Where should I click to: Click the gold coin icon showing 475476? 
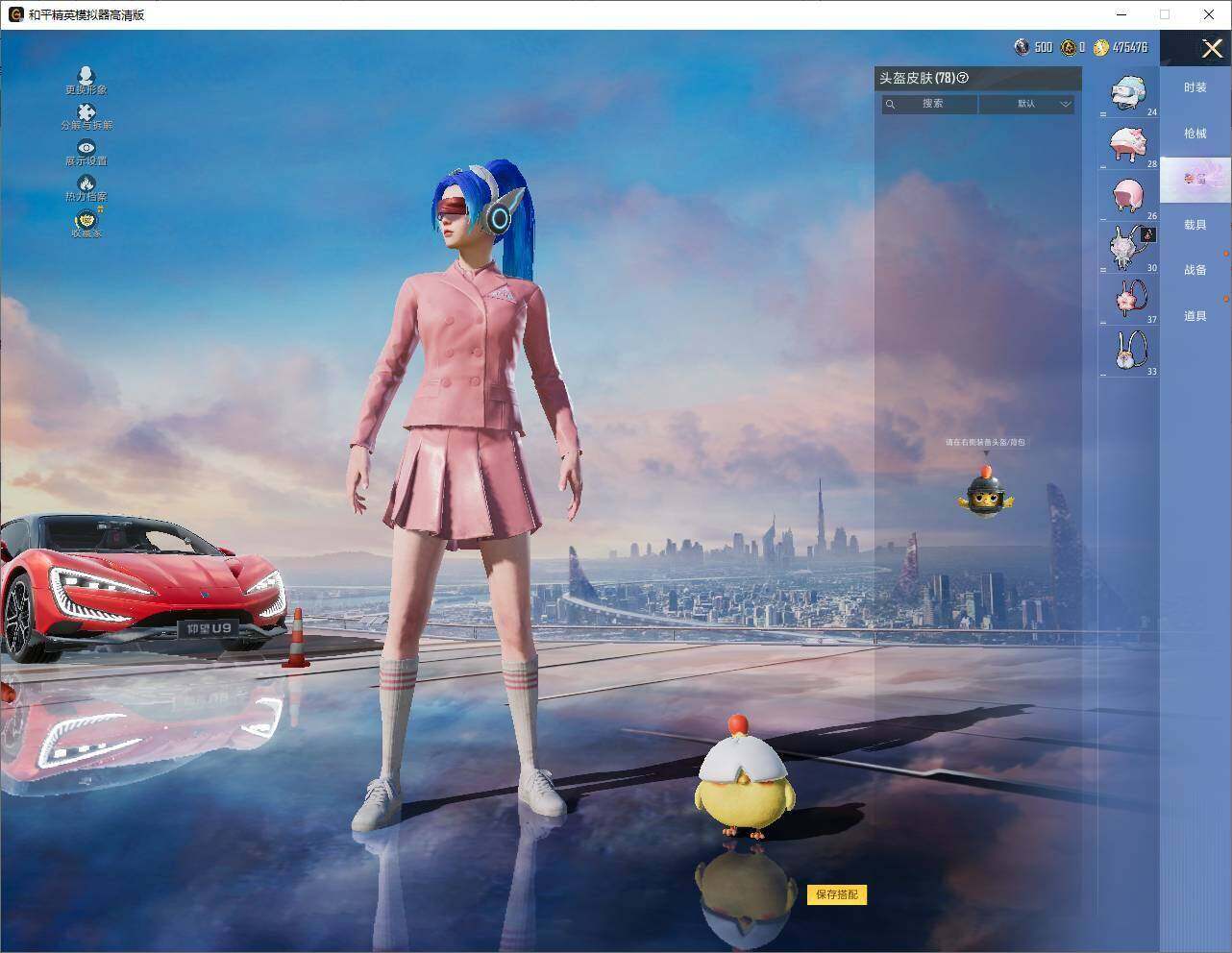[x=1101, y=47]
